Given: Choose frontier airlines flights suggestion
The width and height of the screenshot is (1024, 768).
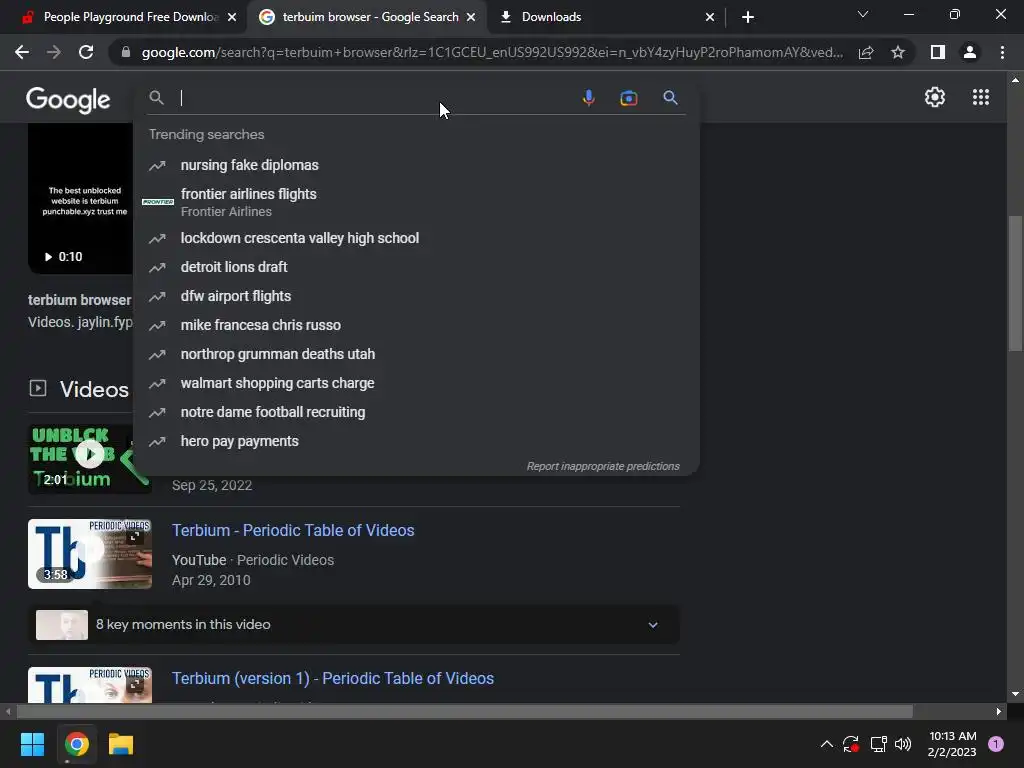Looking at the screenshot, I should click(416, 202).
